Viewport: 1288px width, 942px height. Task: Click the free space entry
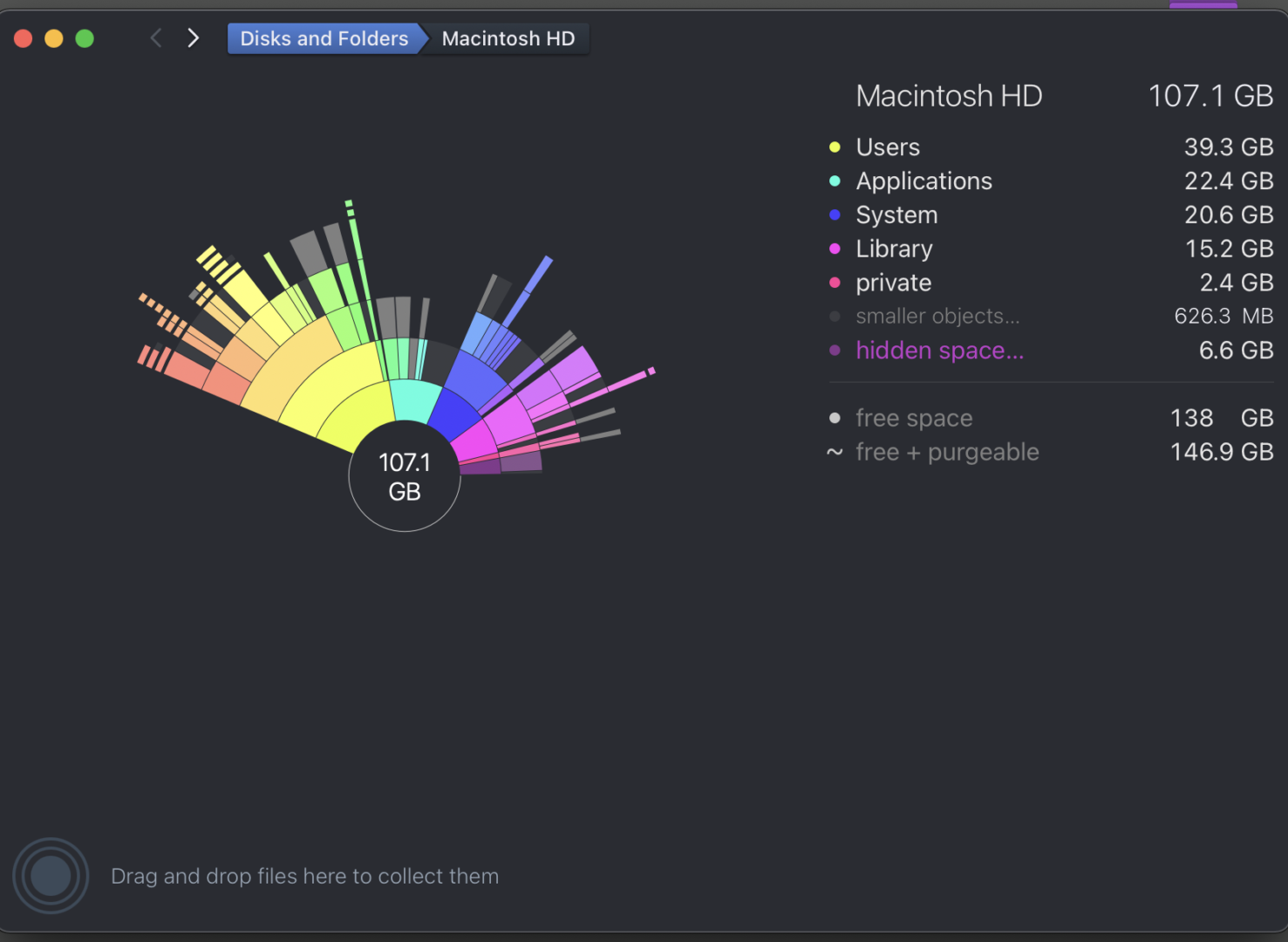pyautogui.click(x=1051, y=418)
